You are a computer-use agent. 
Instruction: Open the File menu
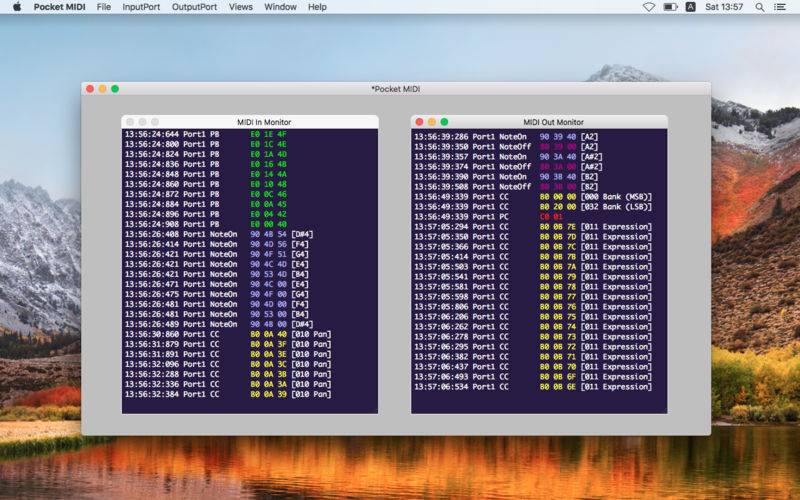[x=104, y=7]
